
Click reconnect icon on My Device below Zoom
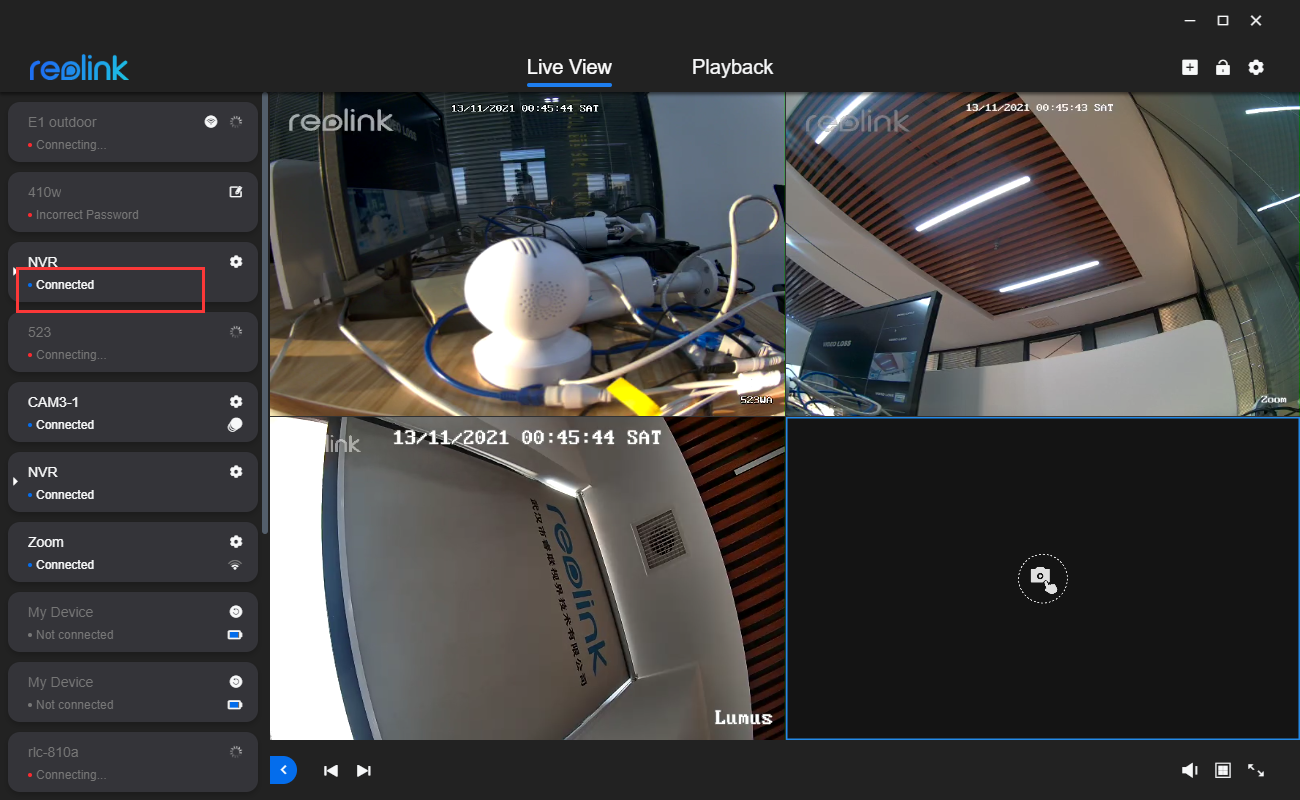pyautogui.click(x=236, y=611)
